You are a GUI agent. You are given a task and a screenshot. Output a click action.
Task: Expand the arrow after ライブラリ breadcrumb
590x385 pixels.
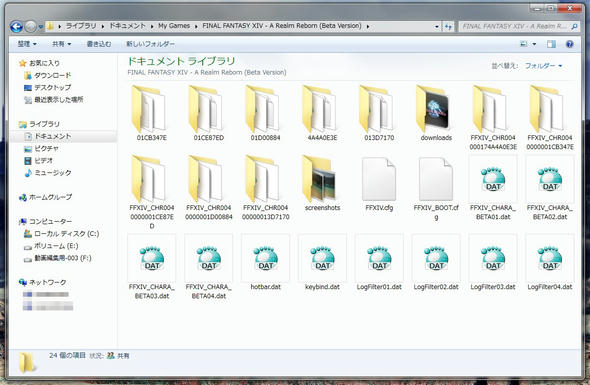(103, 26)
